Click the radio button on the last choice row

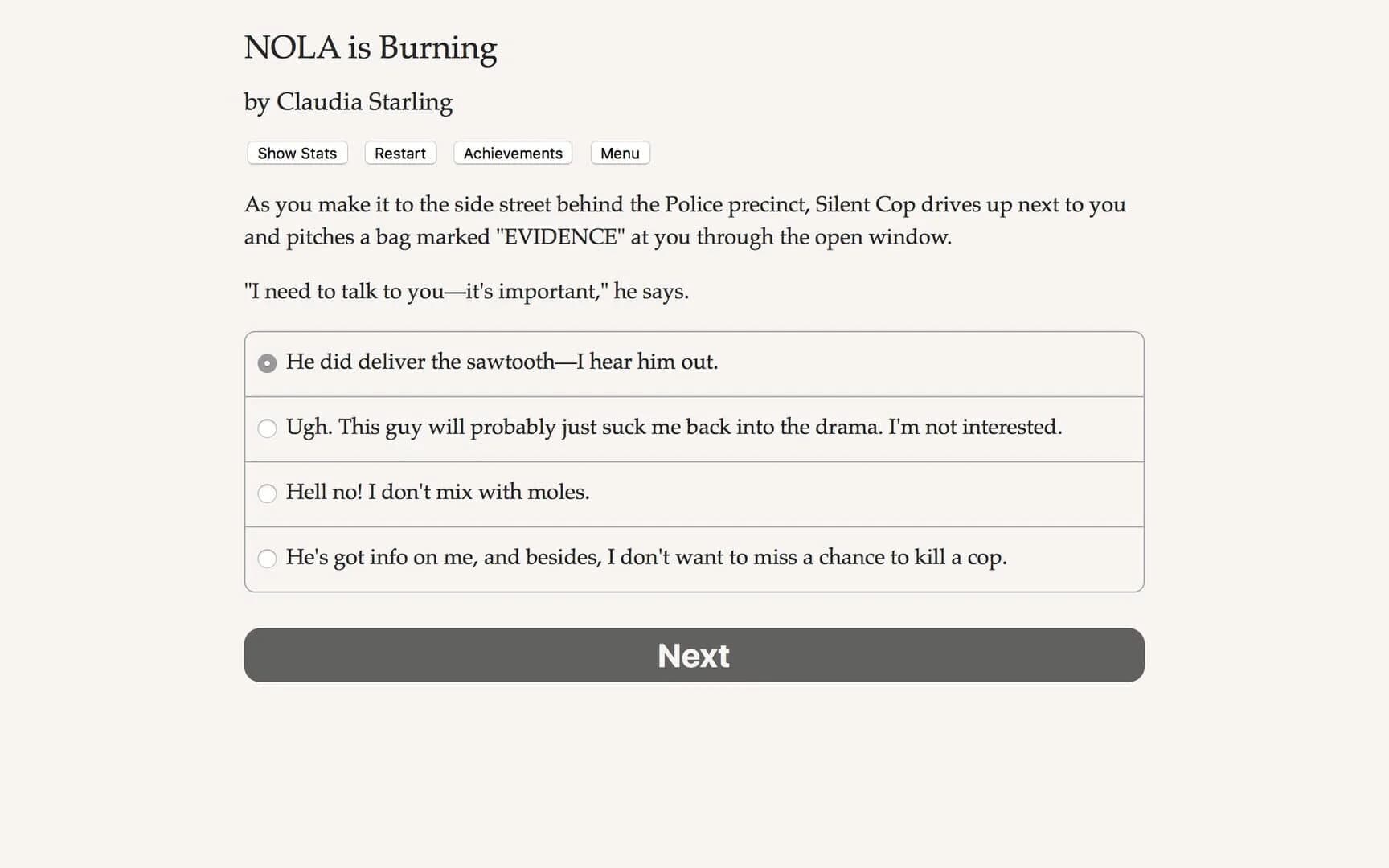click(x=267, y=559)
